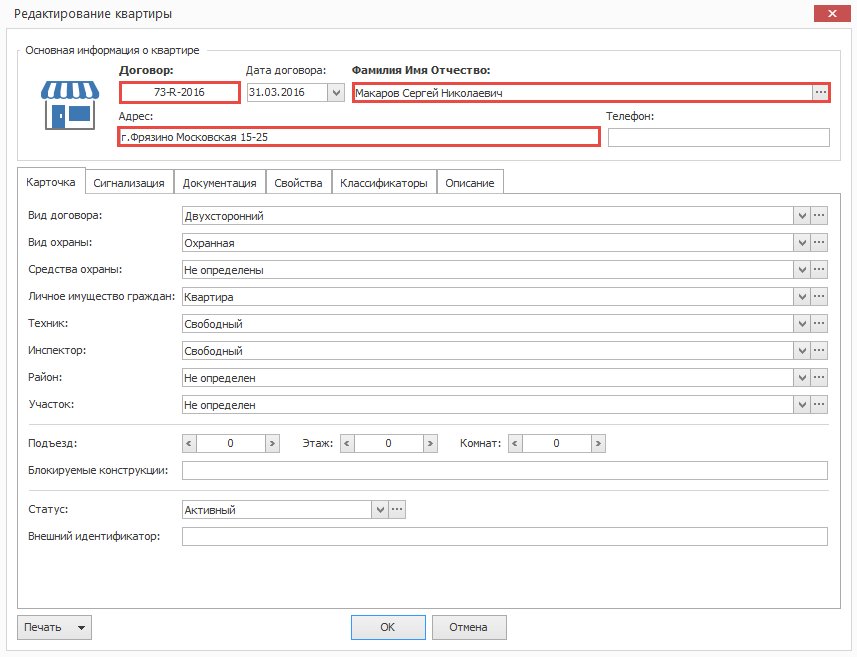857x657 pixels.
Task: Switch to the Сигнализация tab
Action: click(x=128, y=183)
